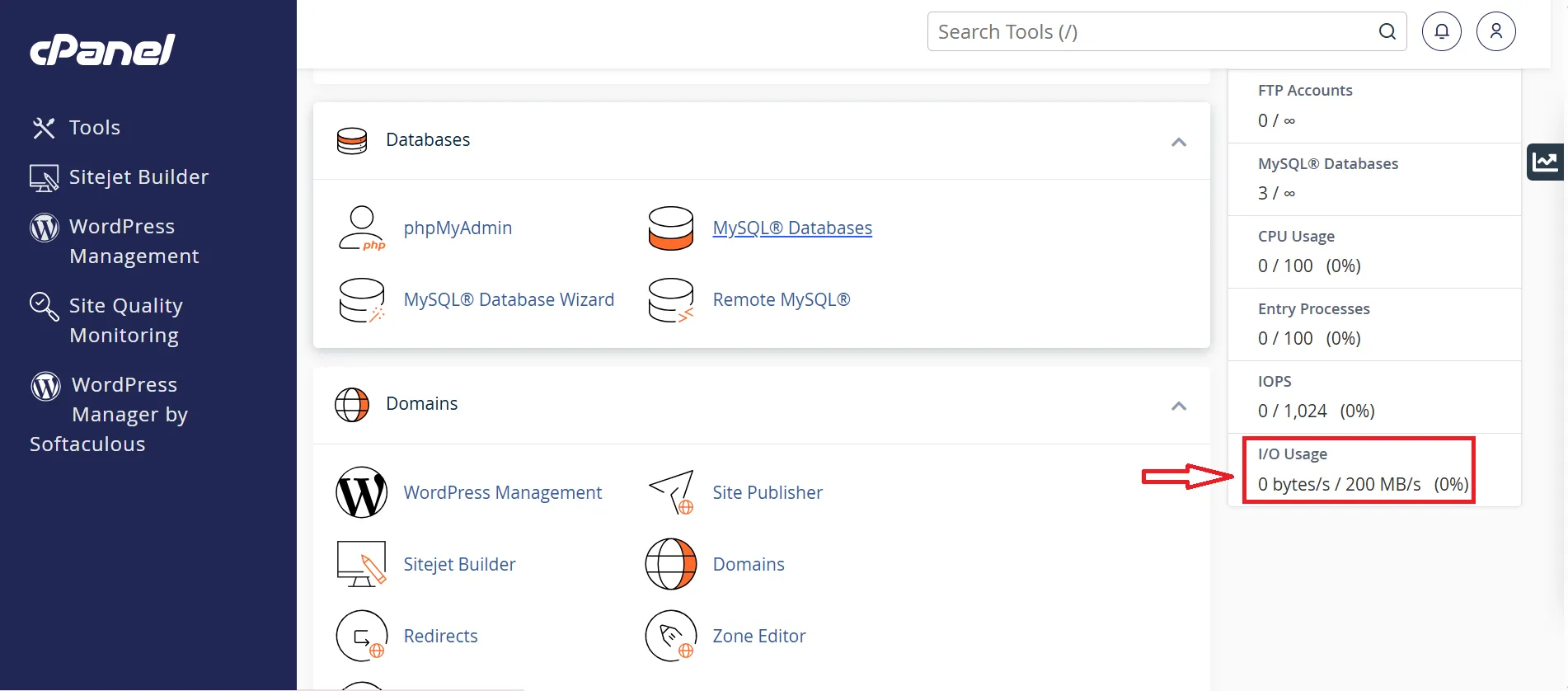Focus the Search Tools input field
Image resolution: width=1568 pixels, height=691 pixels.
click(1150, 32)
